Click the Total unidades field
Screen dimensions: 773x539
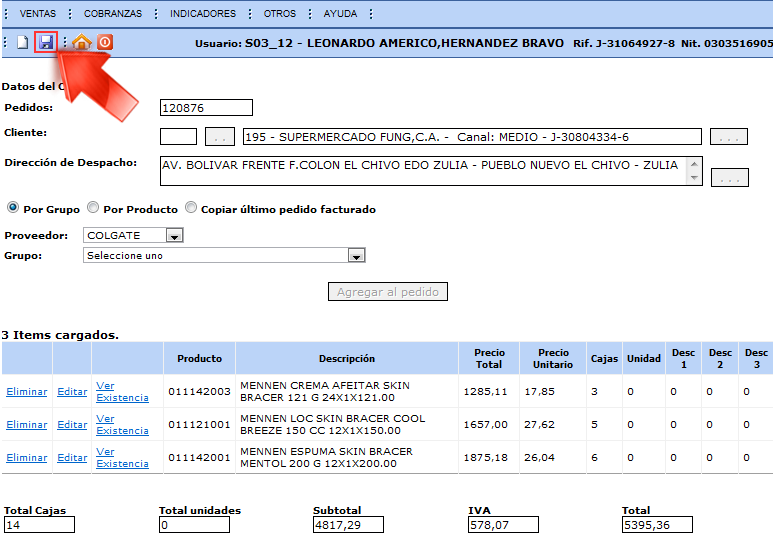pos(194,525)
